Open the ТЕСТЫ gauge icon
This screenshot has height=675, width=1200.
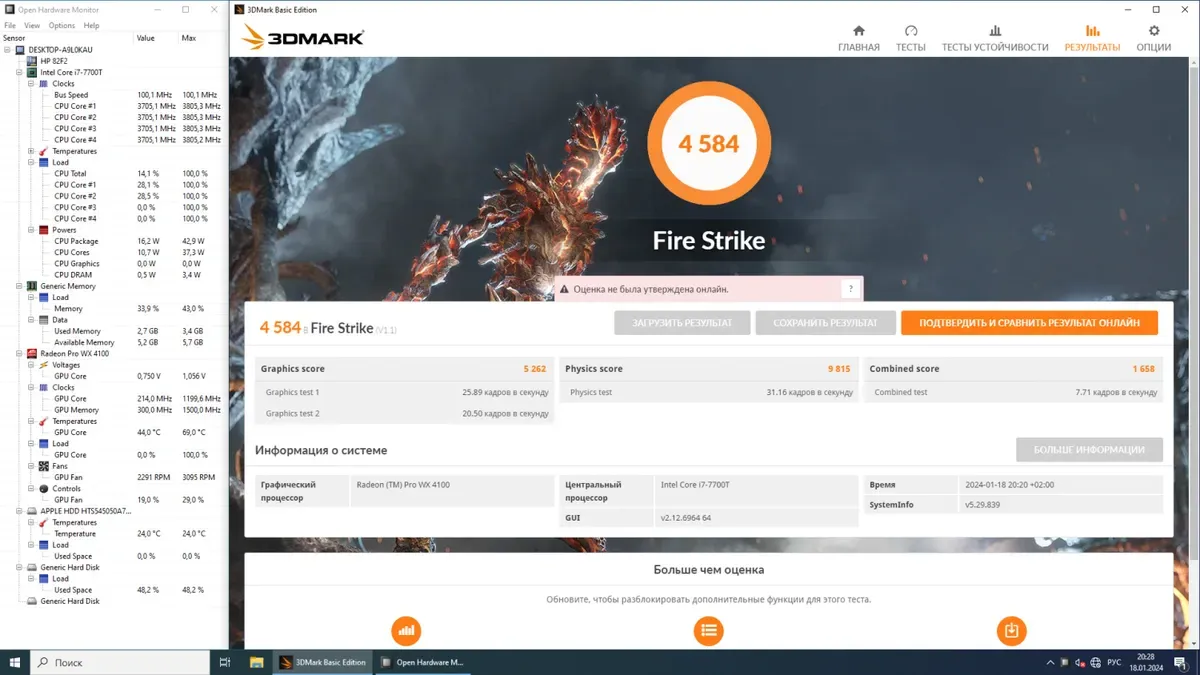click(910, 31)
